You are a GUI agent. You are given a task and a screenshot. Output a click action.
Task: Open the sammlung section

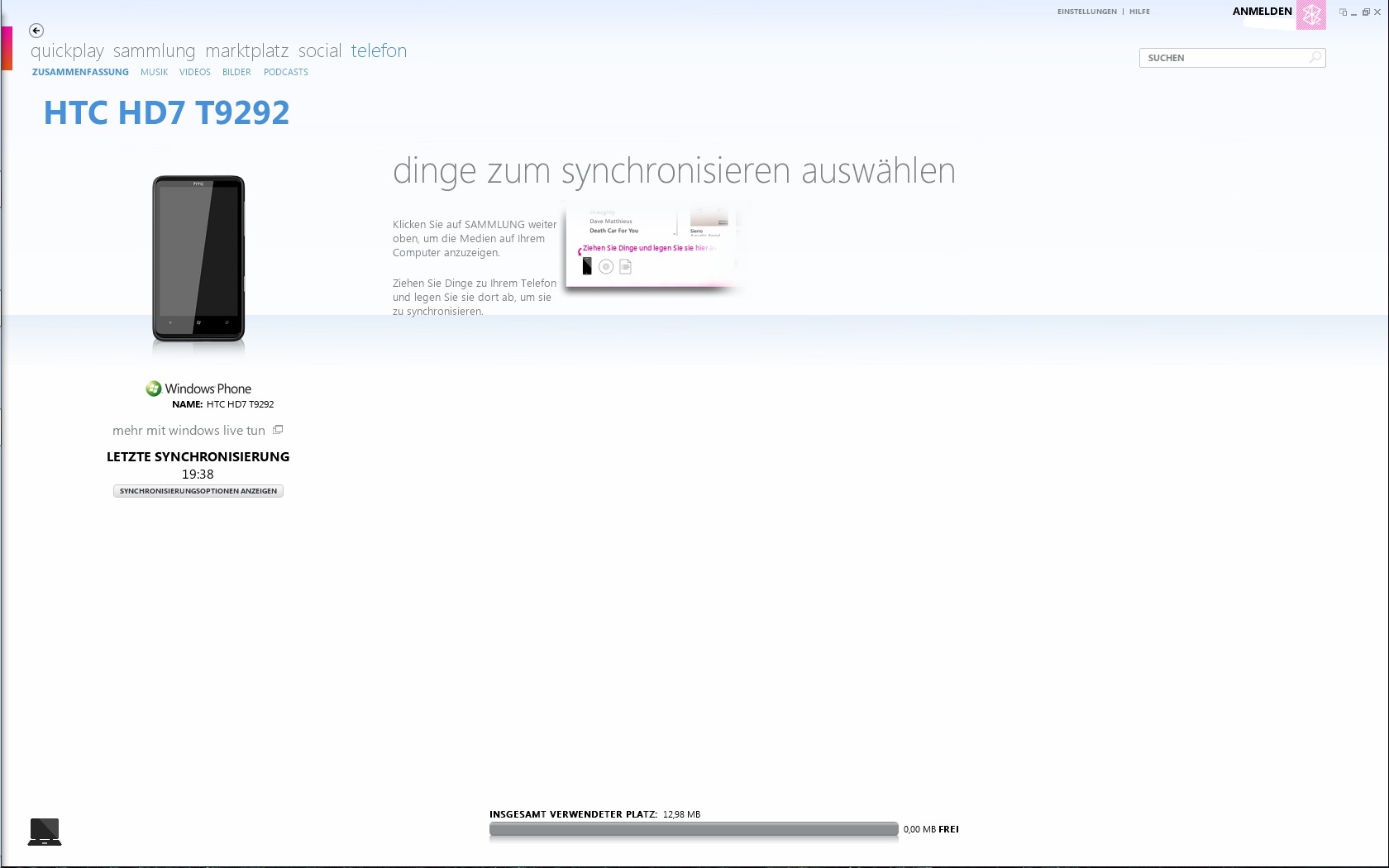pyautogui.click(x=154, y=51)
